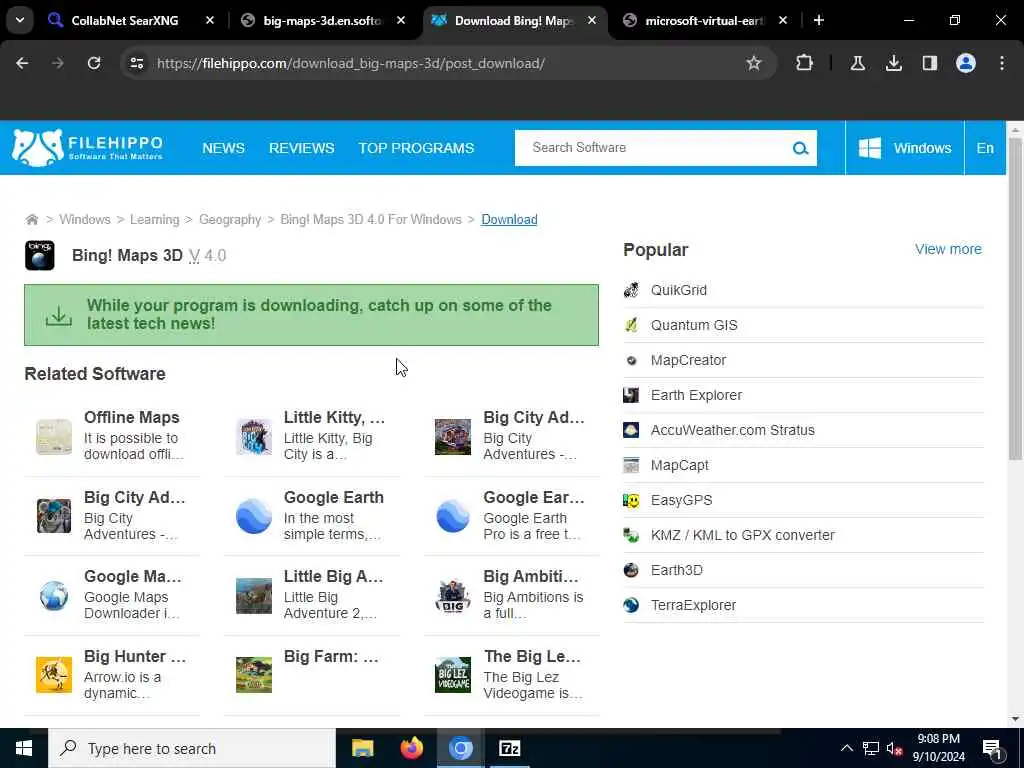The image size is (1024, 768).
Task: Open the Chrome three-dot menu
Action: pos(1002,63)
